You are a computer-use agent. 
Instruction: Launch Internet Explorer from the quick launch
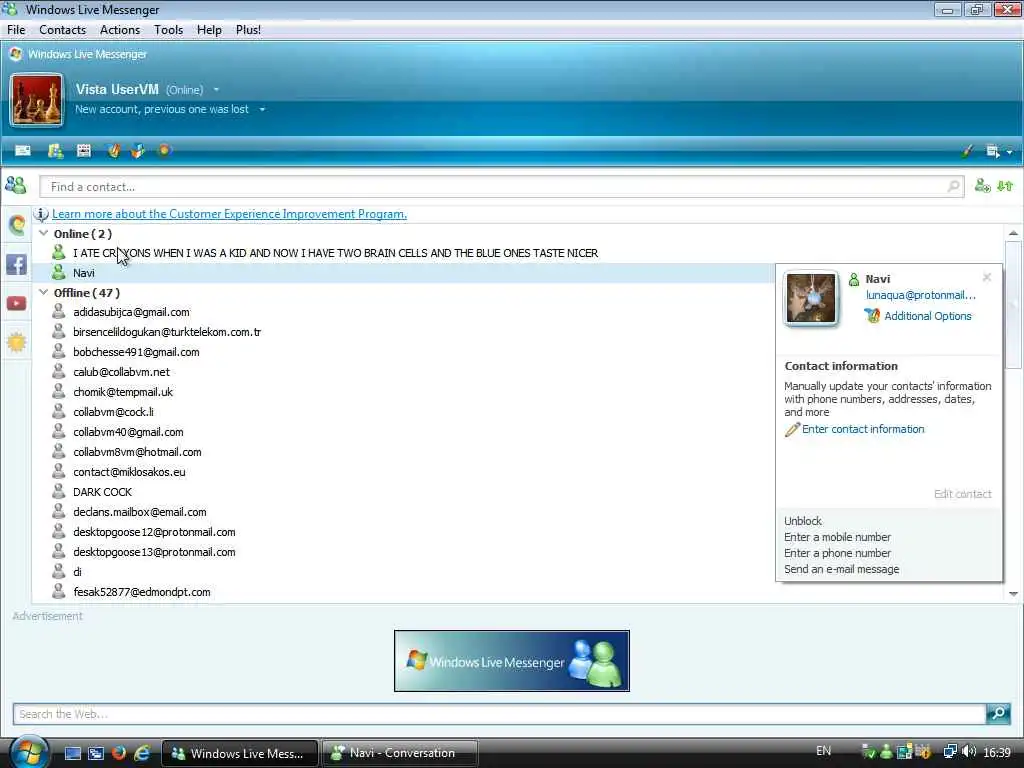tap(142, 753)
